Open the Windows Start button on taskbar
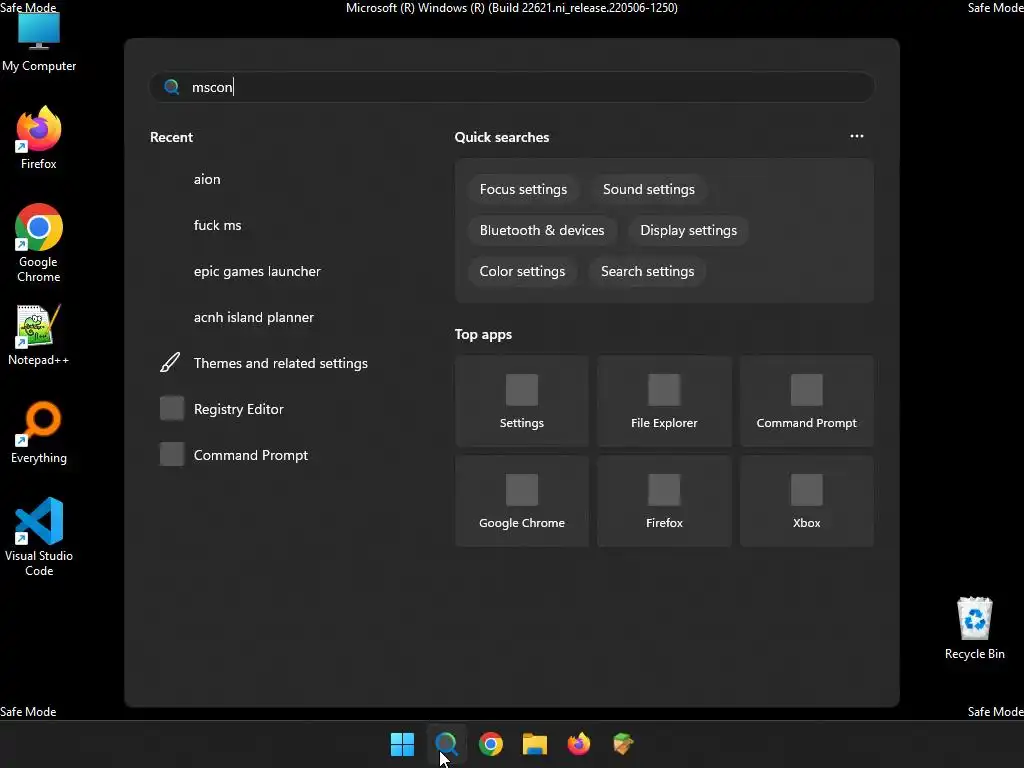 pos(402,744)
